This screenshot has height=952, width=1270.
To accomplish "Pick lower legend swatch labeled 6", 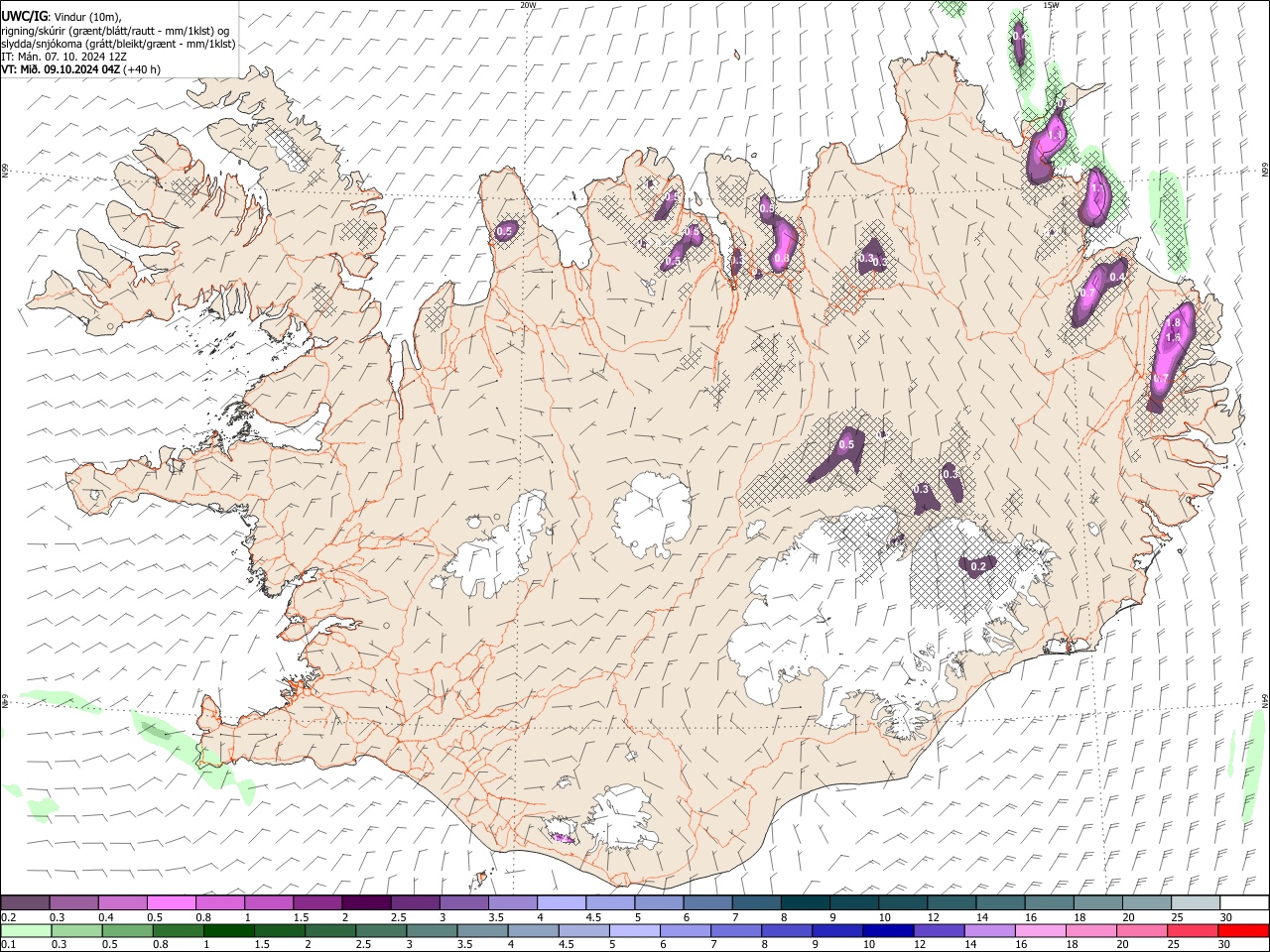I will 685,930.
